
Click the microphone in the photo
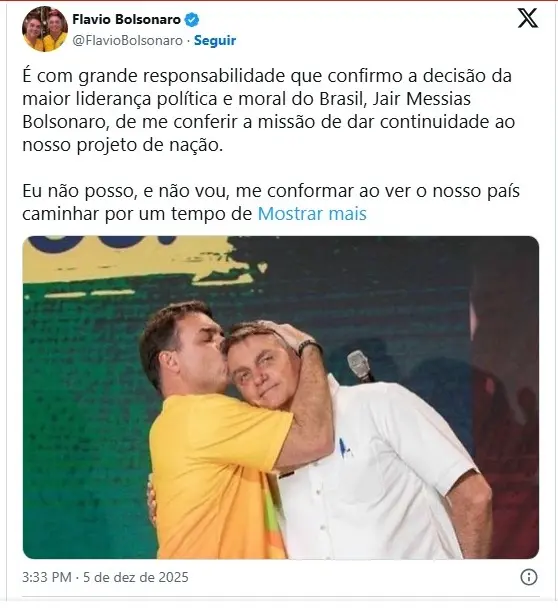click(359, 367)
